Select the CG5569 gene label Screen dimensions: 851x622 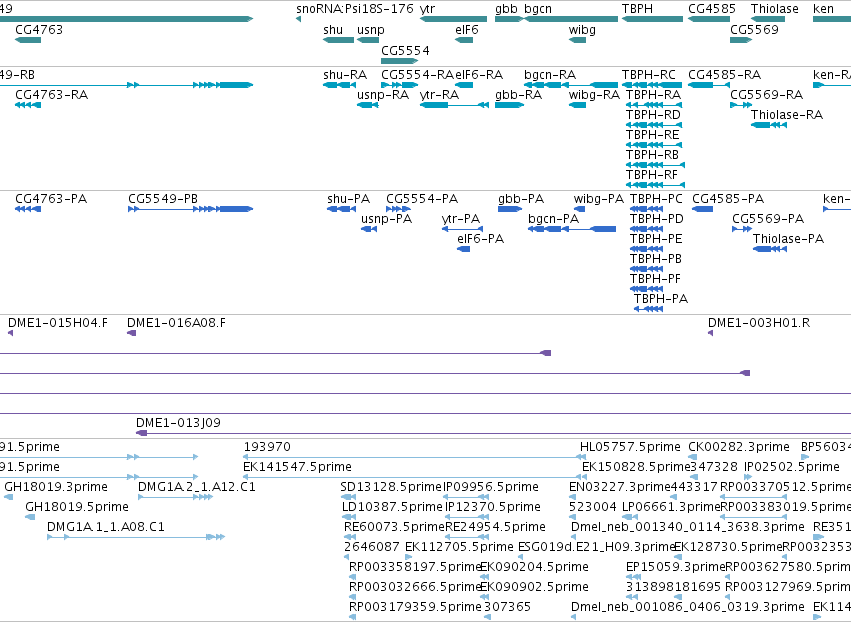pyautogui.click(x=754, y=29)
